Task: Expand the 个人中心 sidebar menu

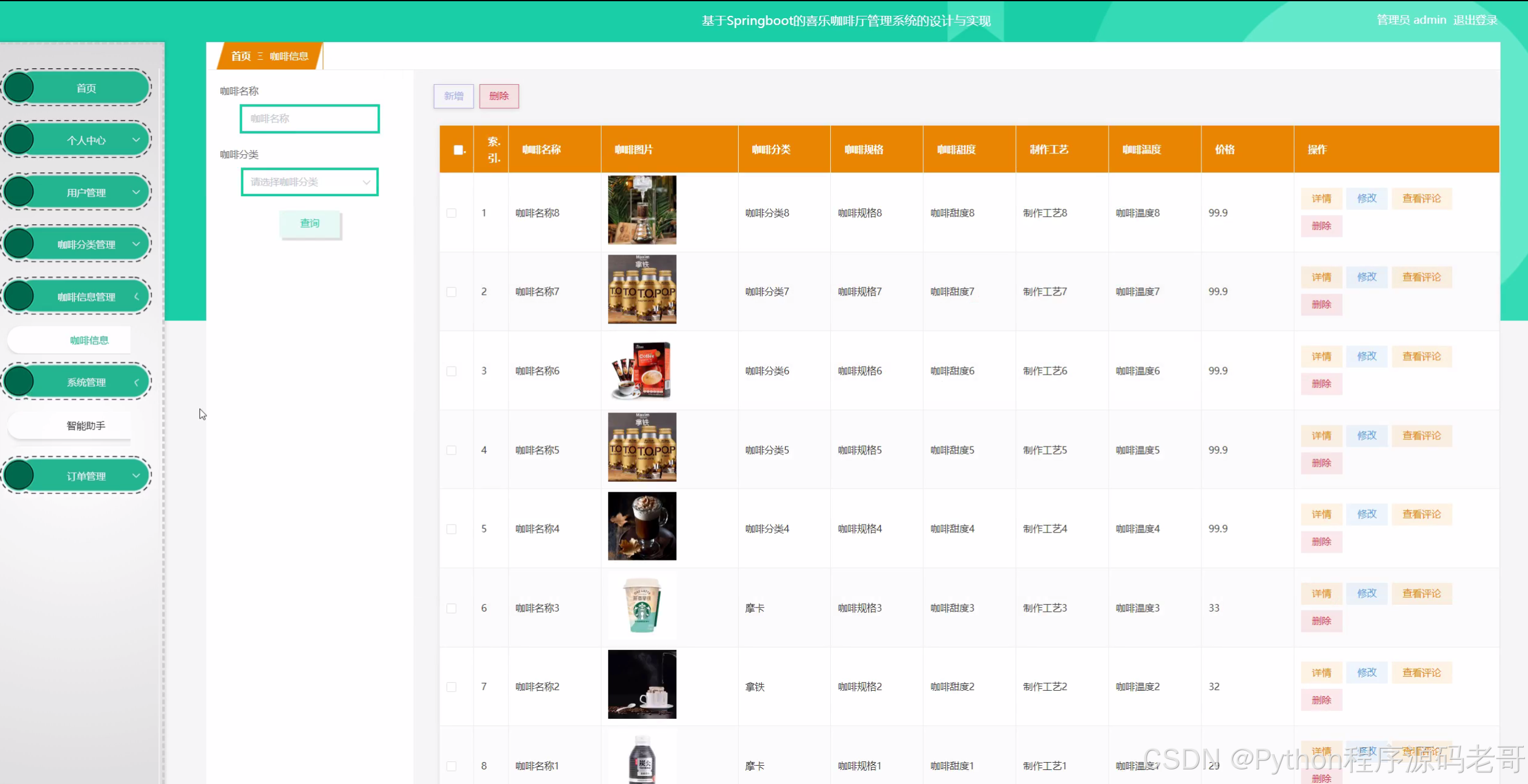Action: 86,140
